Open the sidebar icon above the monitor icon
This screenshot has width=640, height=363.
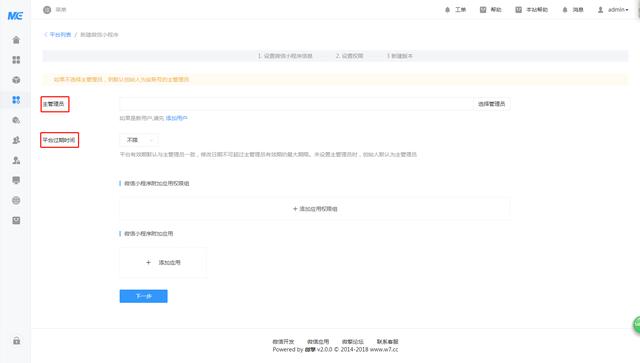(16, 160)
